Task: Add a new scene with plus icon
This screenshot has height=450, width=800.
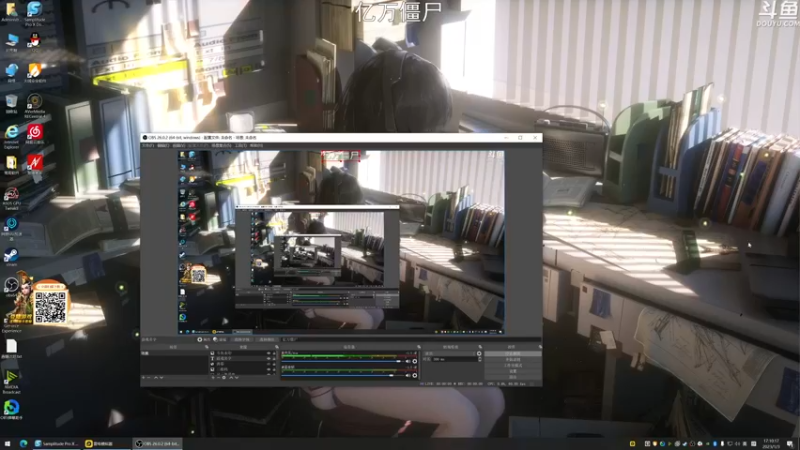Action: (x=143, y=378)
